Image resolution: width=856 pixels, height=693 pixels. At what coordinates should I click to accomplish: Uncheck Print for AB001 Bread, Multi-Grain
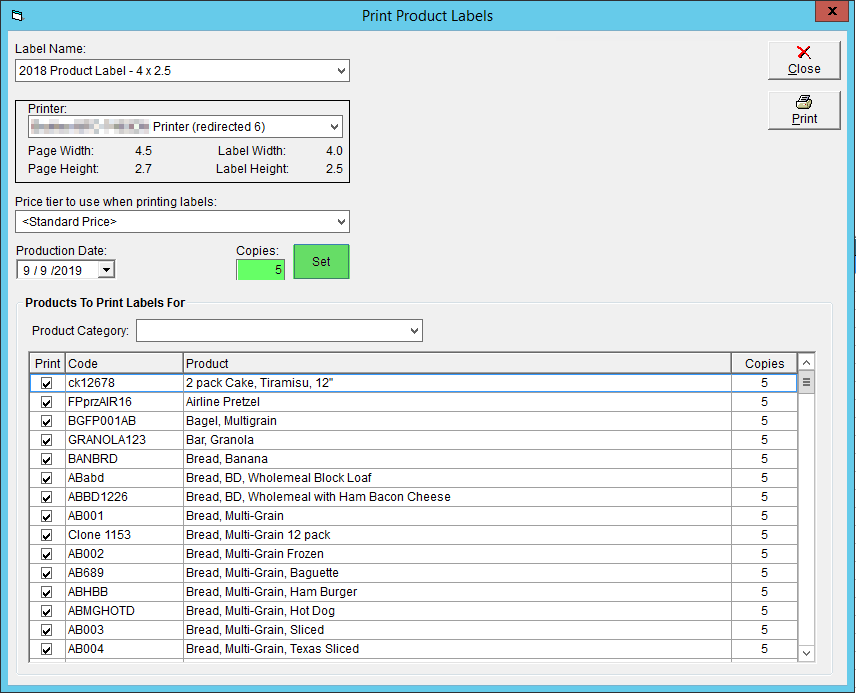tap(46, 516)
